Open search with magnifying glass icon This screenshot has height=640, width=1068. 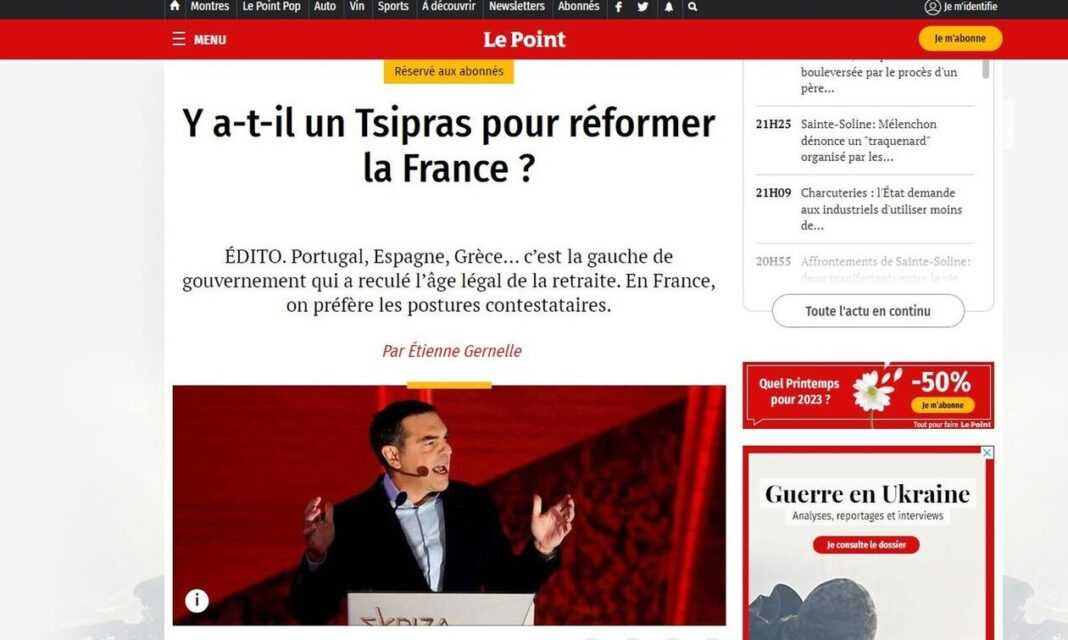(693, 7)
